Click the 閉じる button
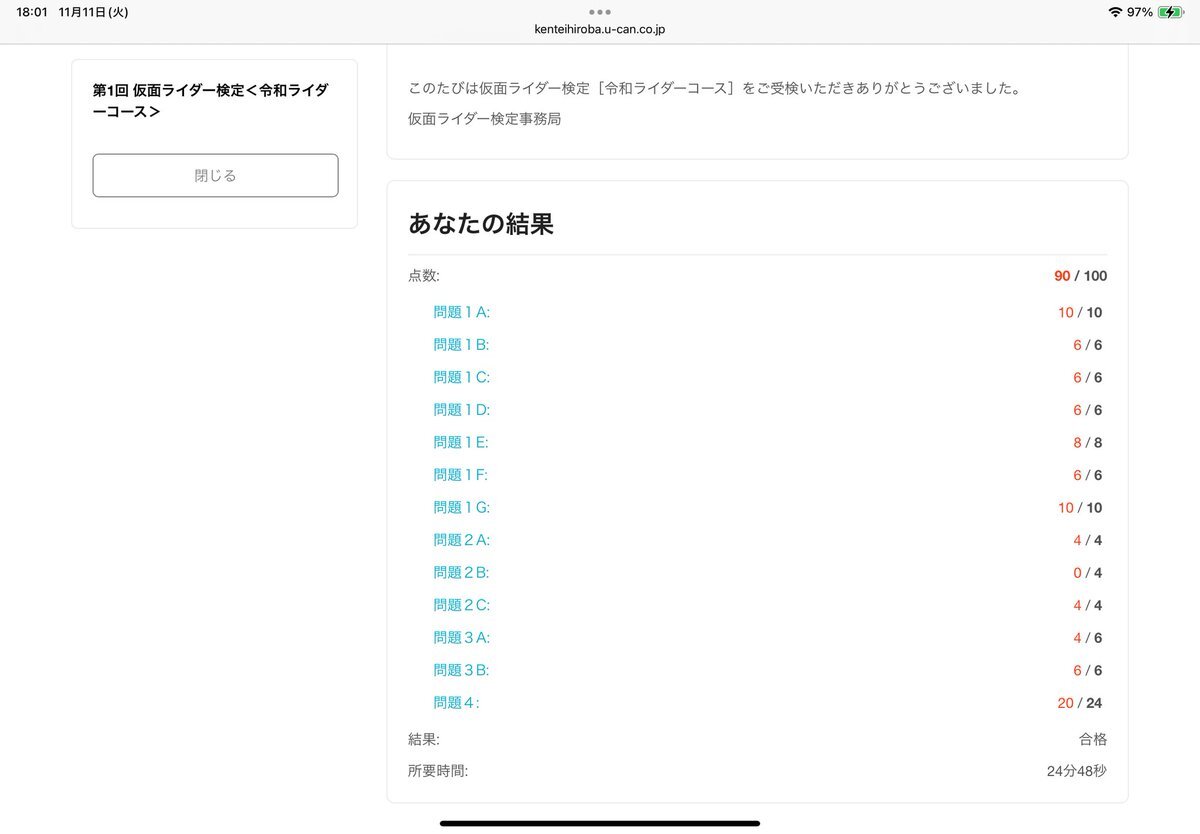This screenshot has height=834, width=1200. [x=215, y=176]
